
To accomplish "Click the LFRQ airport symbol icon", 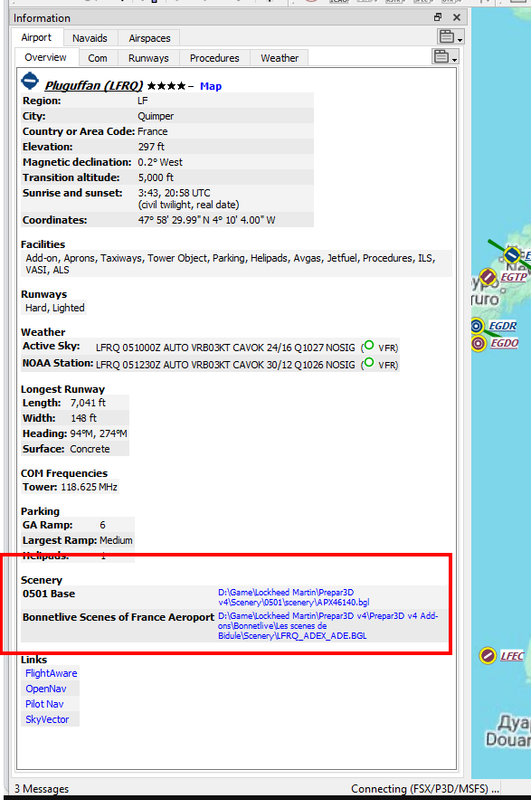I will [30, 81].
